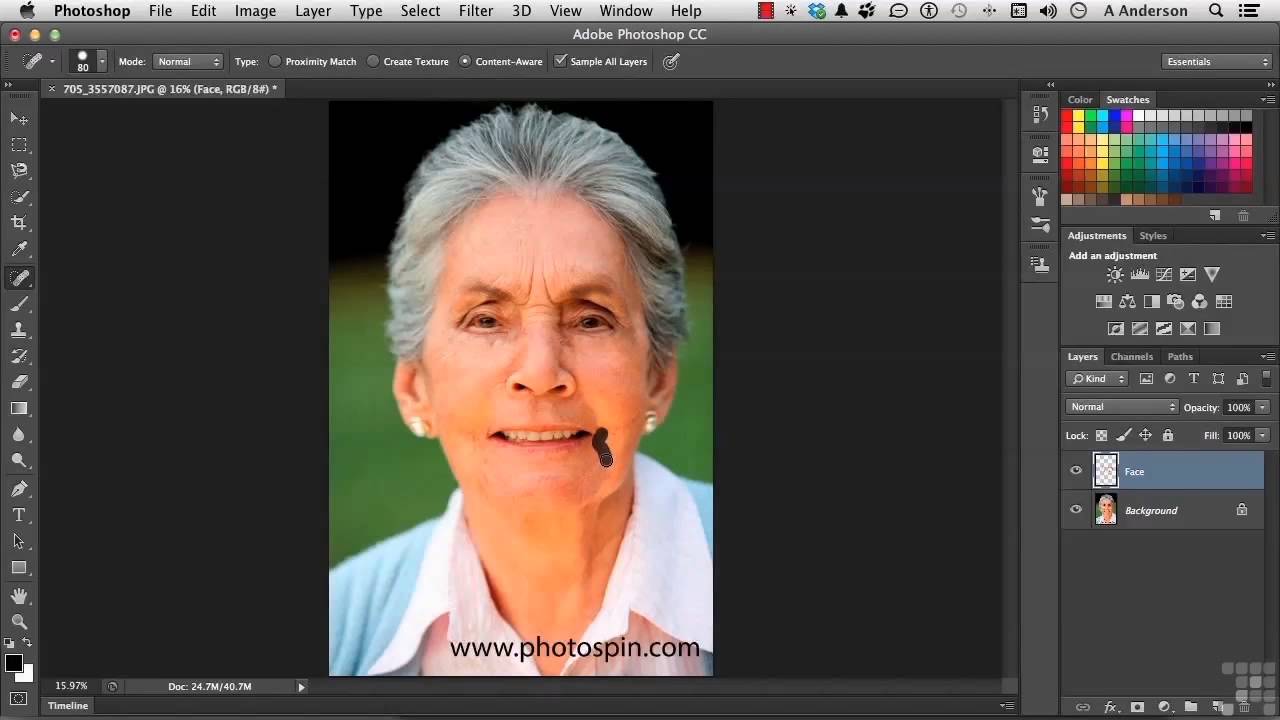1280x720 pixels.
Task: Toggle lock transparent pixels
Action: point(1101,436)
